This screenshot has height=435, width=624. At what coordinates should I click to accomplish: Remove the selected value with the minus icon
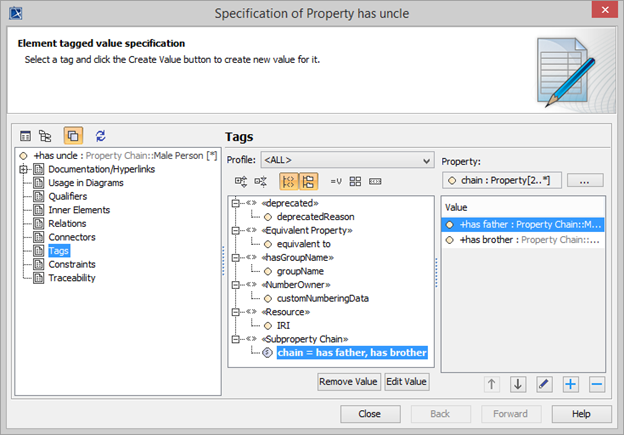[596, 384]
